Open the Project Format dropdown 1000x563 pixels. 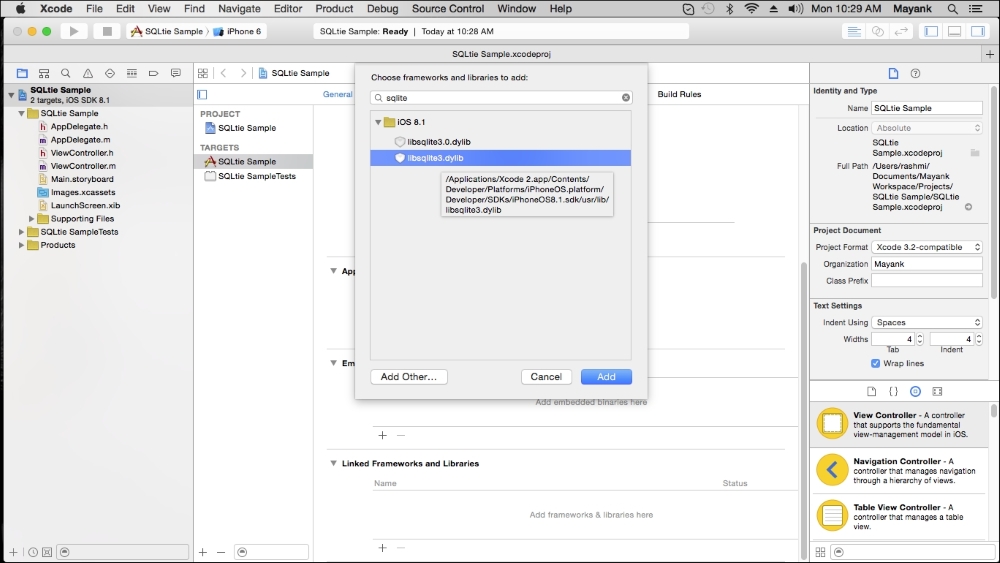coord(926,247)
